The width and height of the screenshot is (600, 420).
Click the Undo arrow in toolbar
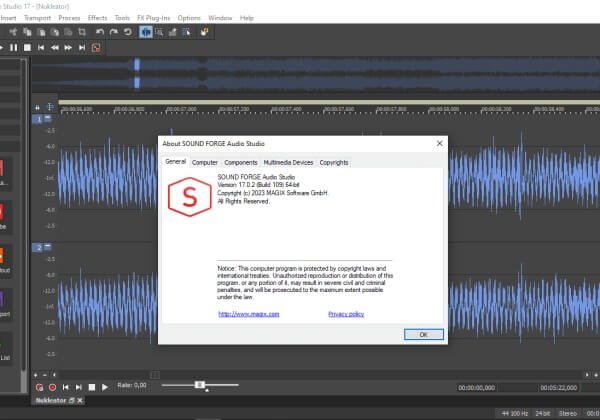tap(100, 32)
